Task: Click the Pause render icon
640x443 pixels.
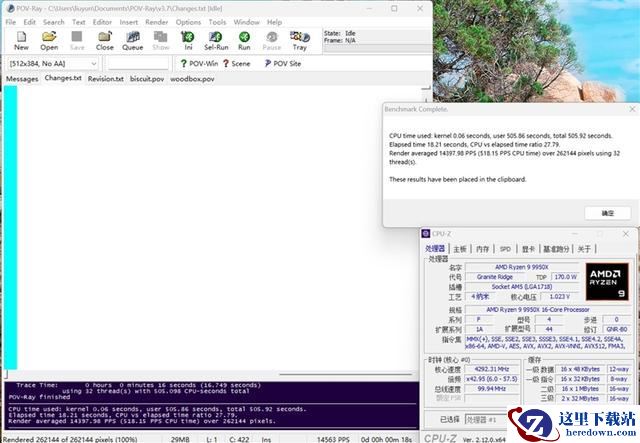Action: (272, 41)
